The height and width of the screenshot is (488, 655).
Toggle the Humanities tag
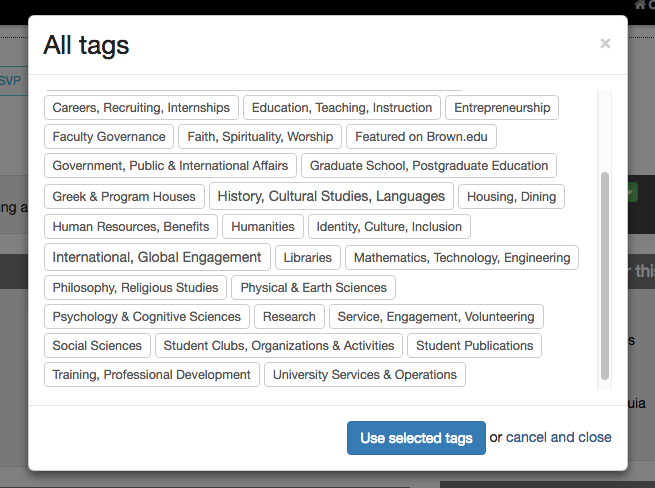tap(263, 227)
